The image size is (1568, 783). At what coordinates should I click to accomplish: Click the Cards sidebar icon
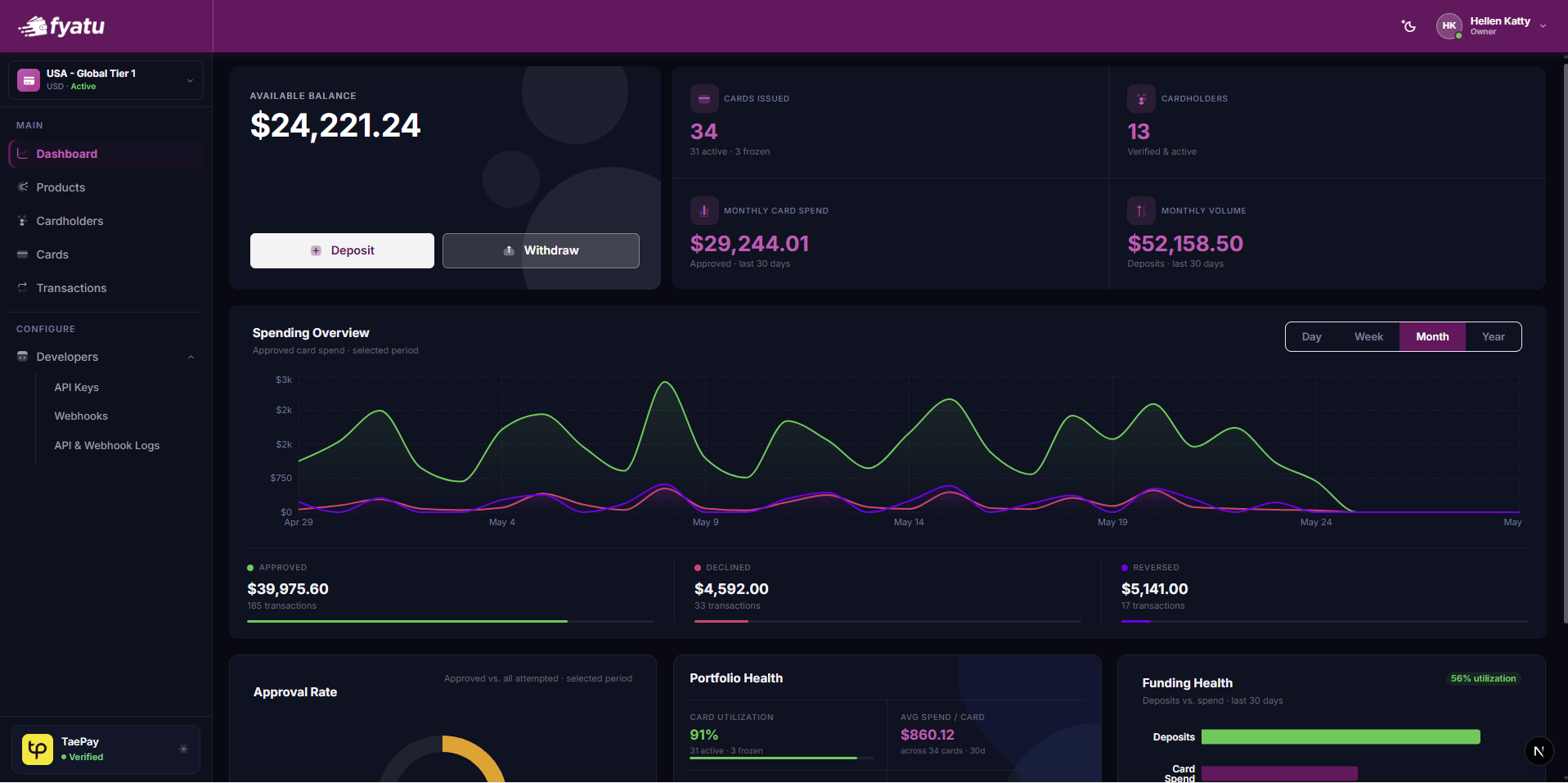pyautogui.click(x=23, y=254)
